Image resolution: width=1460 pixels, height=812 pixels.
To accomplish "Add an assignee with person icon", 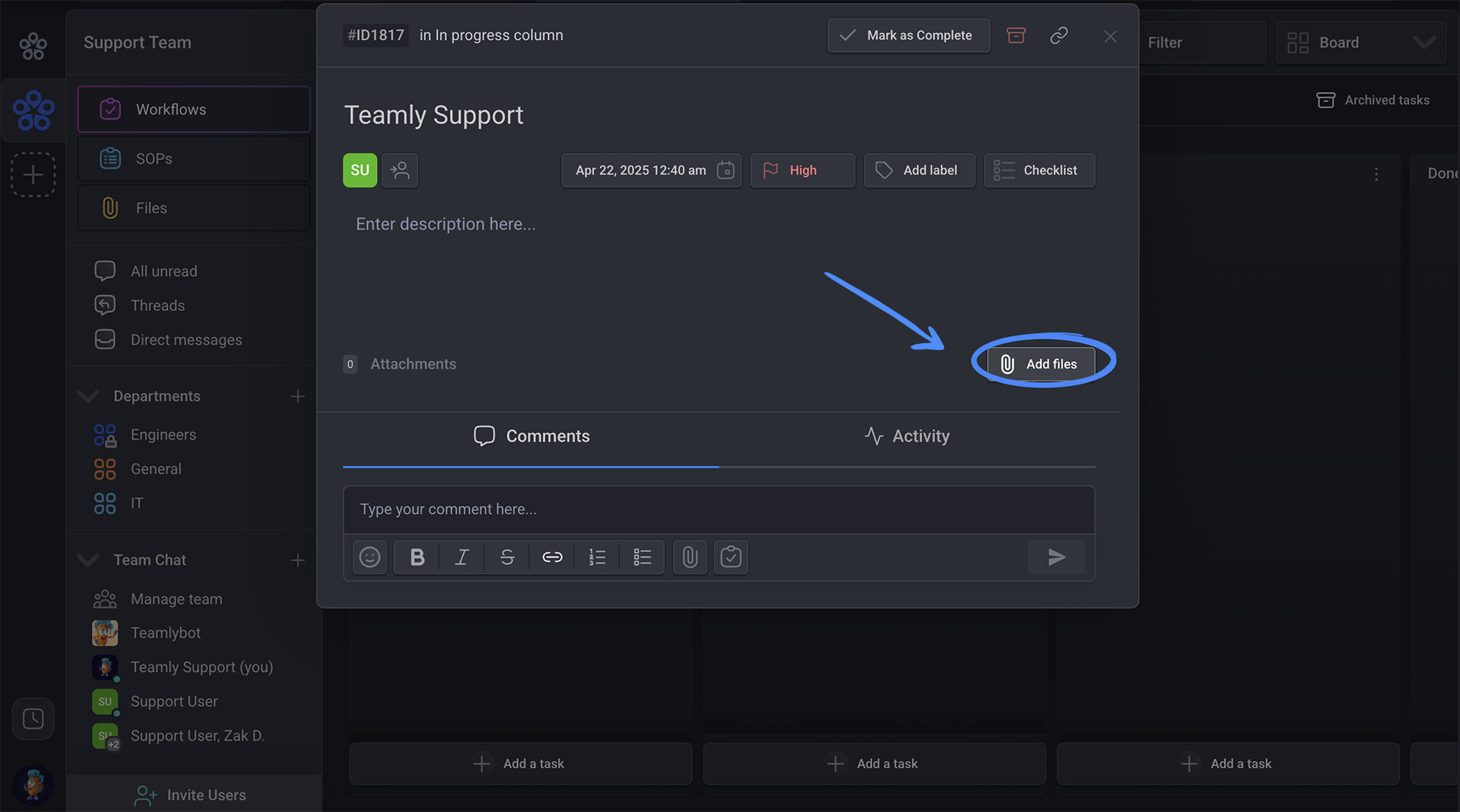I will click(399, 170).
